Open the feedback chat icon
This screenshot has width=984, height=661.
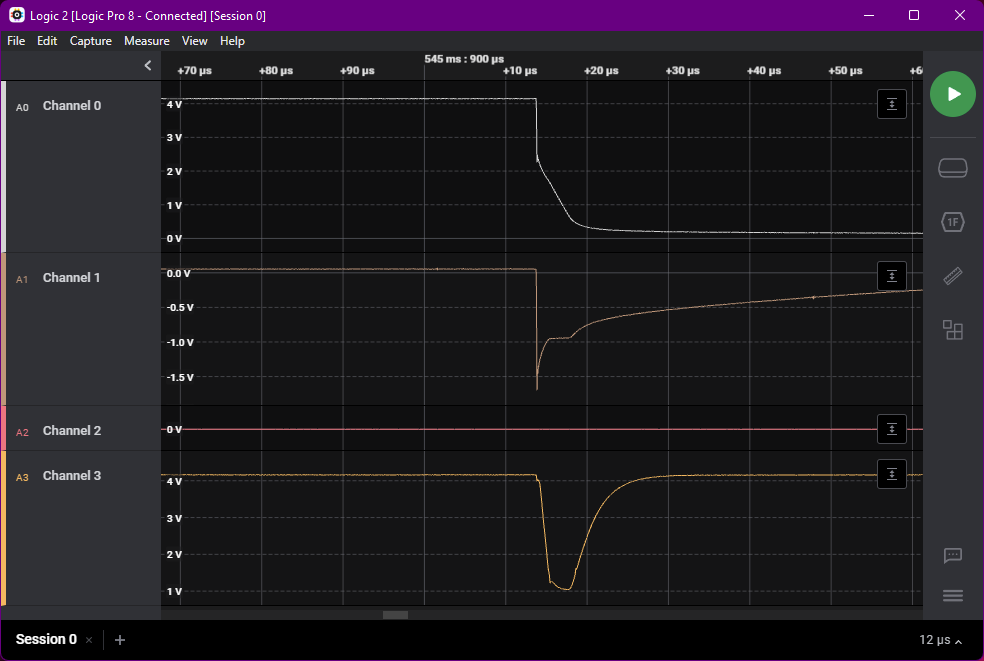click(953, 556)
